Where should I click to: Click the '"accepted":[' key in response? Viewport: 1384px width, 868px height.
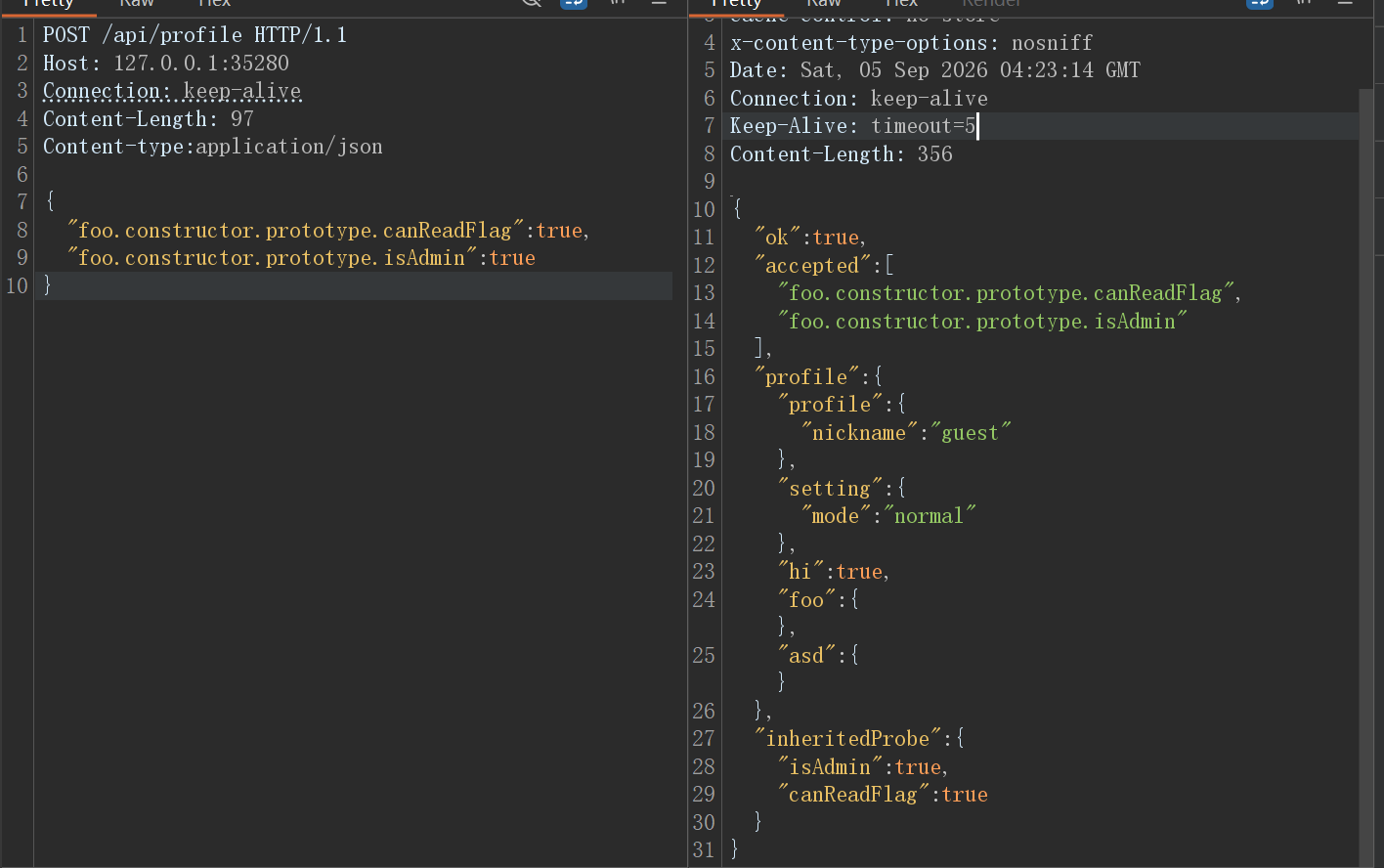[x=824, y=266]
